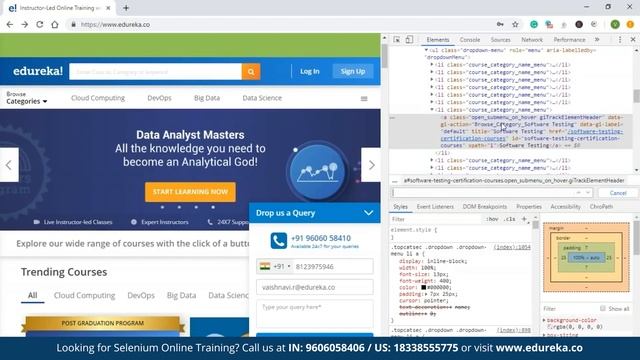The width and height of the screenshot is (640, 360).
Task: Open the Browse Categories dropdown
Action: click(27, 98)
